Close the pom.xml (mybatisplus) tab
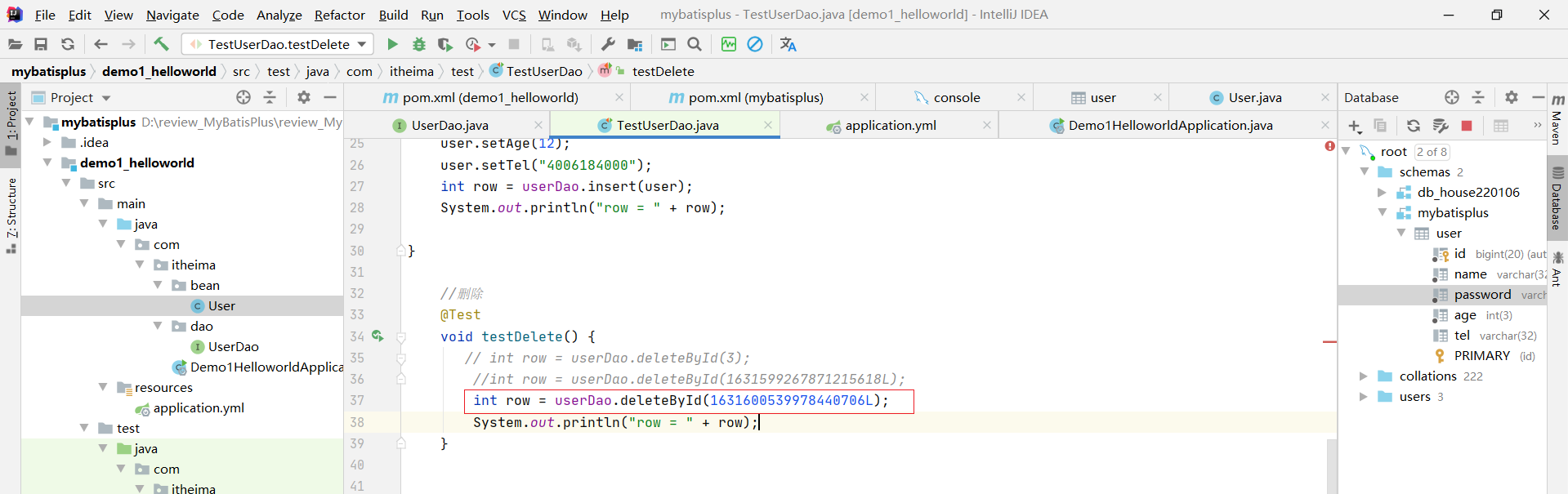This screenshot has height=494, width=1568. tap(864, 97)
